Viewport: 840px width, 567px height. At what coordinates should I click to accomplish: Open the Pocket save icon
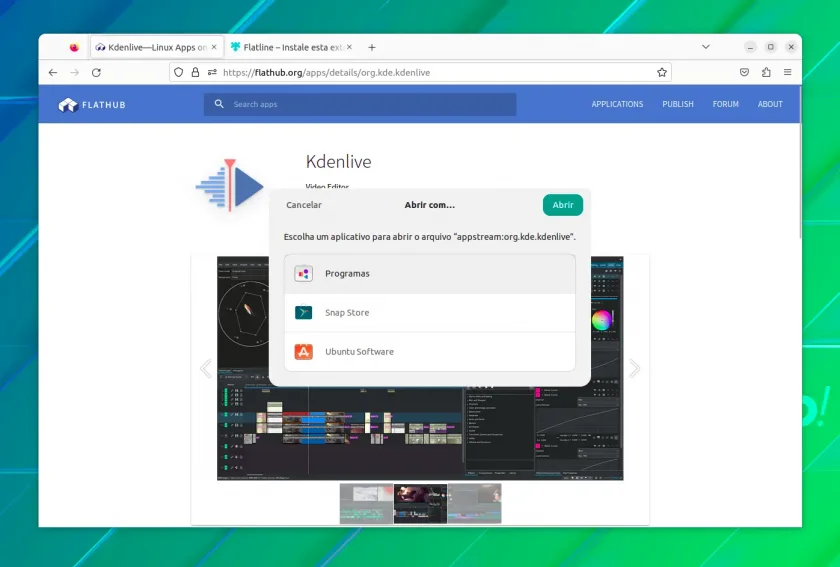[x=744, y=72]
